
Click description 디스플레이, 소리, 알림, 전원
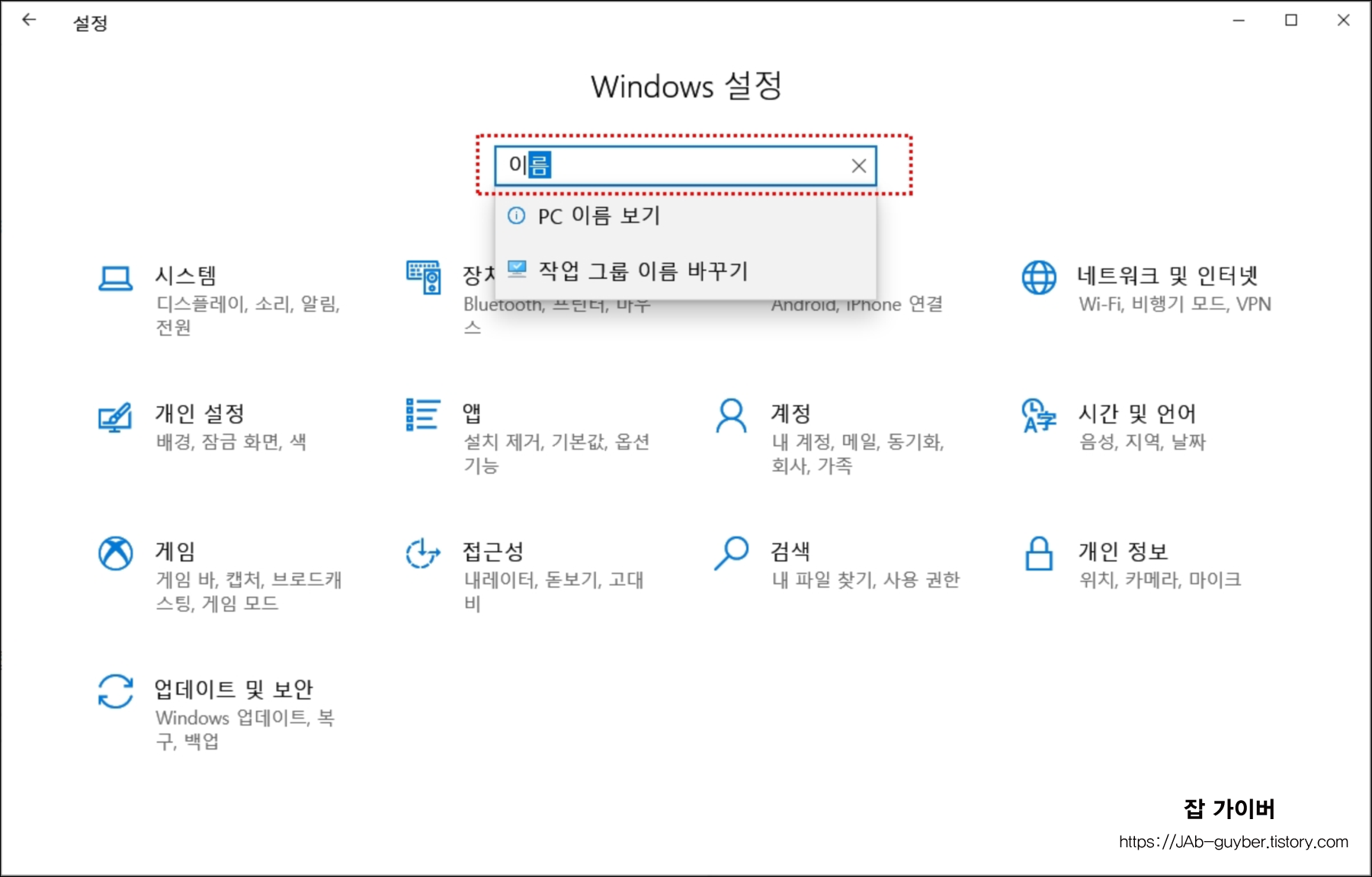248,315
